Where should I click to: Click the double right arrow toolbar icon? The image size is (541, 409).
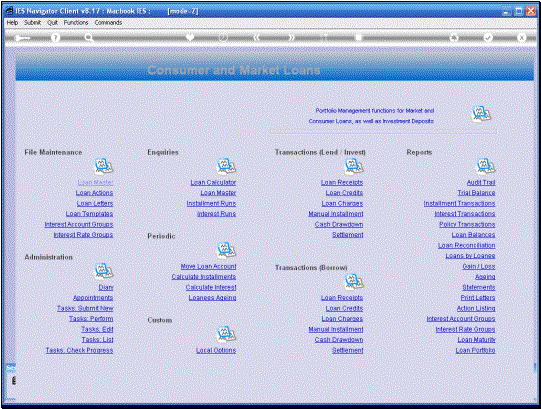click(x=292, y=37)
